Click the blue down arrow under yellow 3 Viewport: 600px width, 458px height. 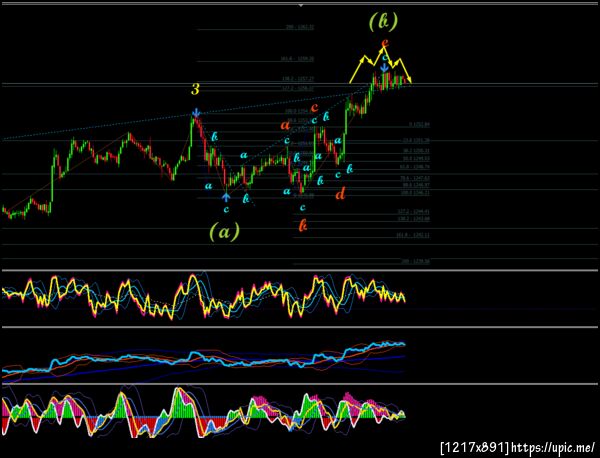point(196,112)
